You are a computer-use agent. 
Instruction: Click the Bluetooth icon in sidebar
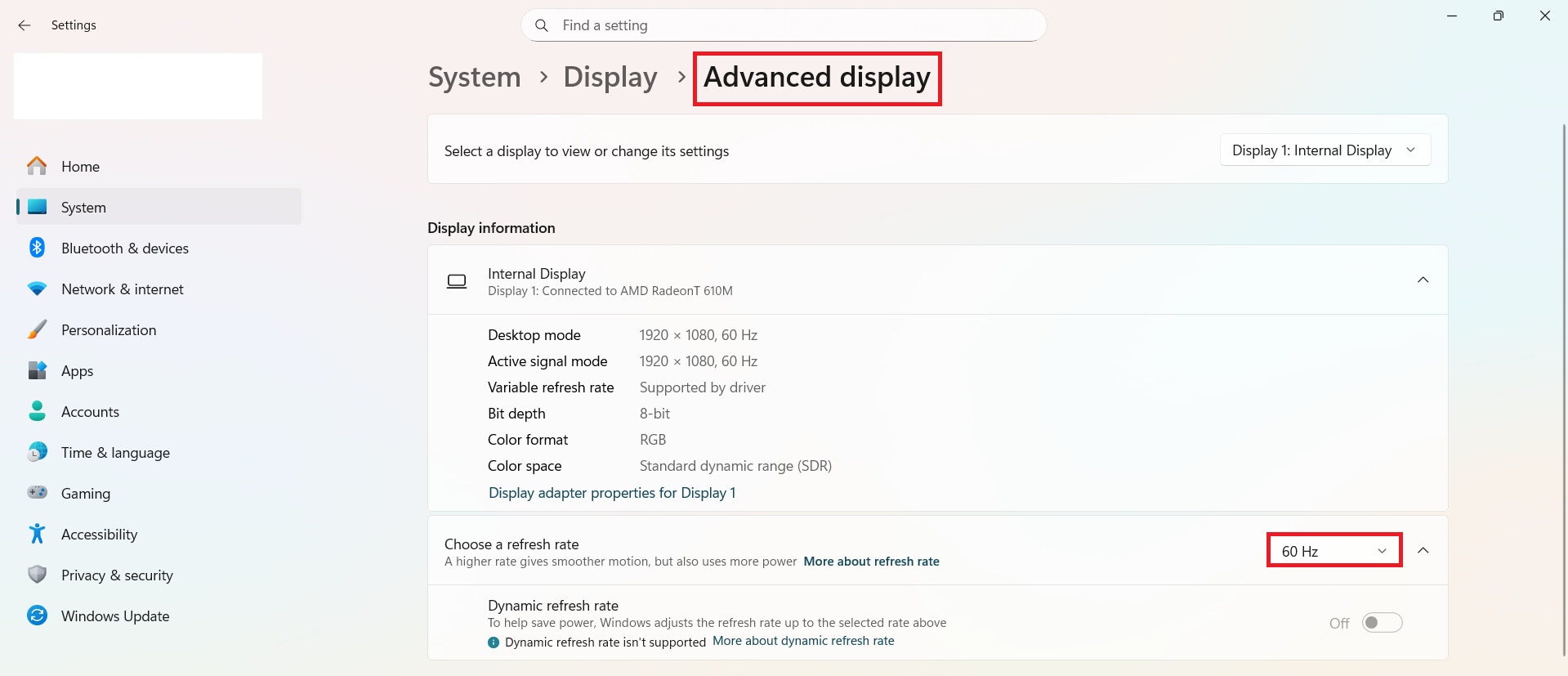click(x=37, y=248)
